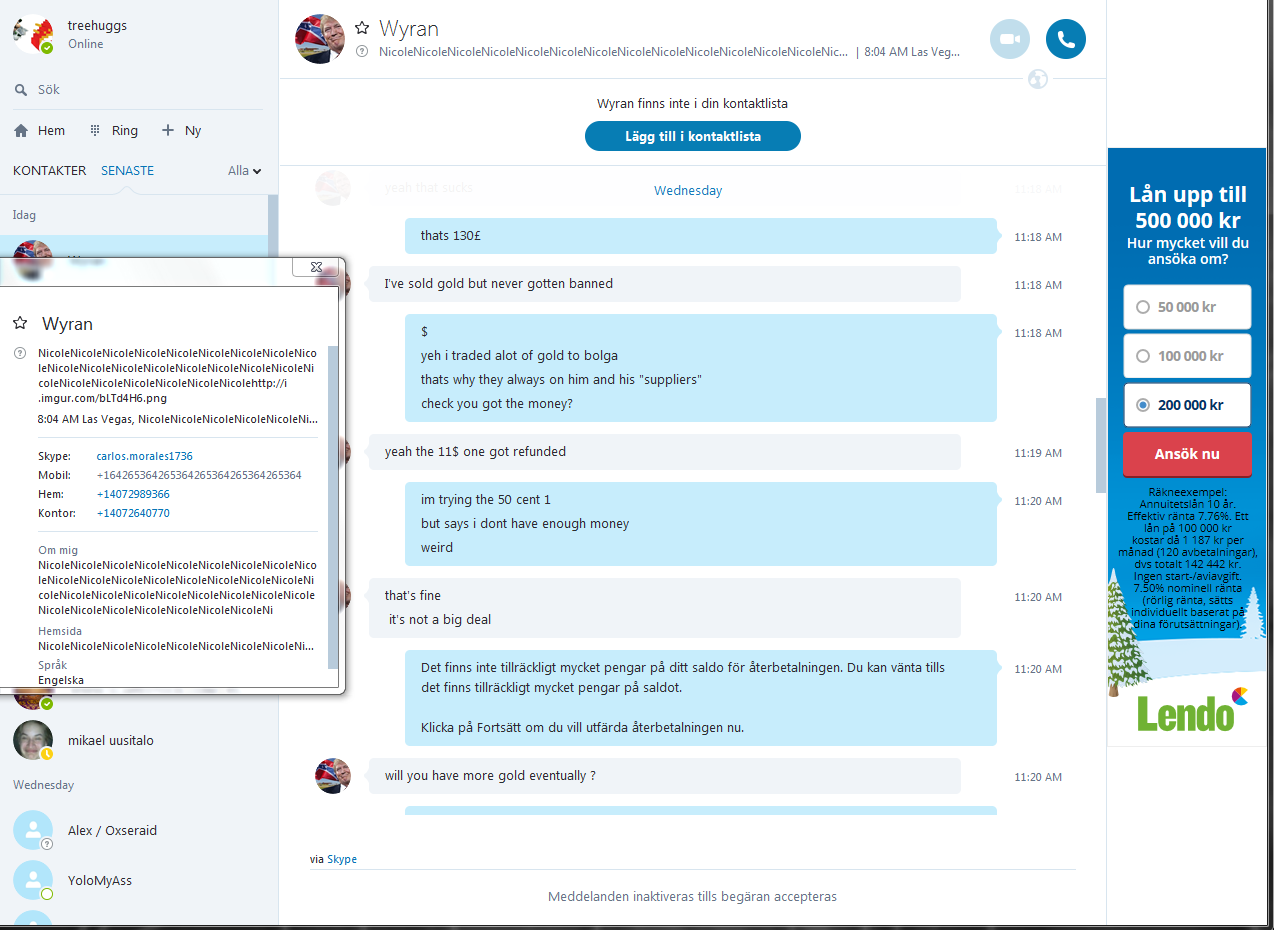This screenshot has height=930, width=1274.
Task: Open the Ring dial pad
Action: pos(95,130)
